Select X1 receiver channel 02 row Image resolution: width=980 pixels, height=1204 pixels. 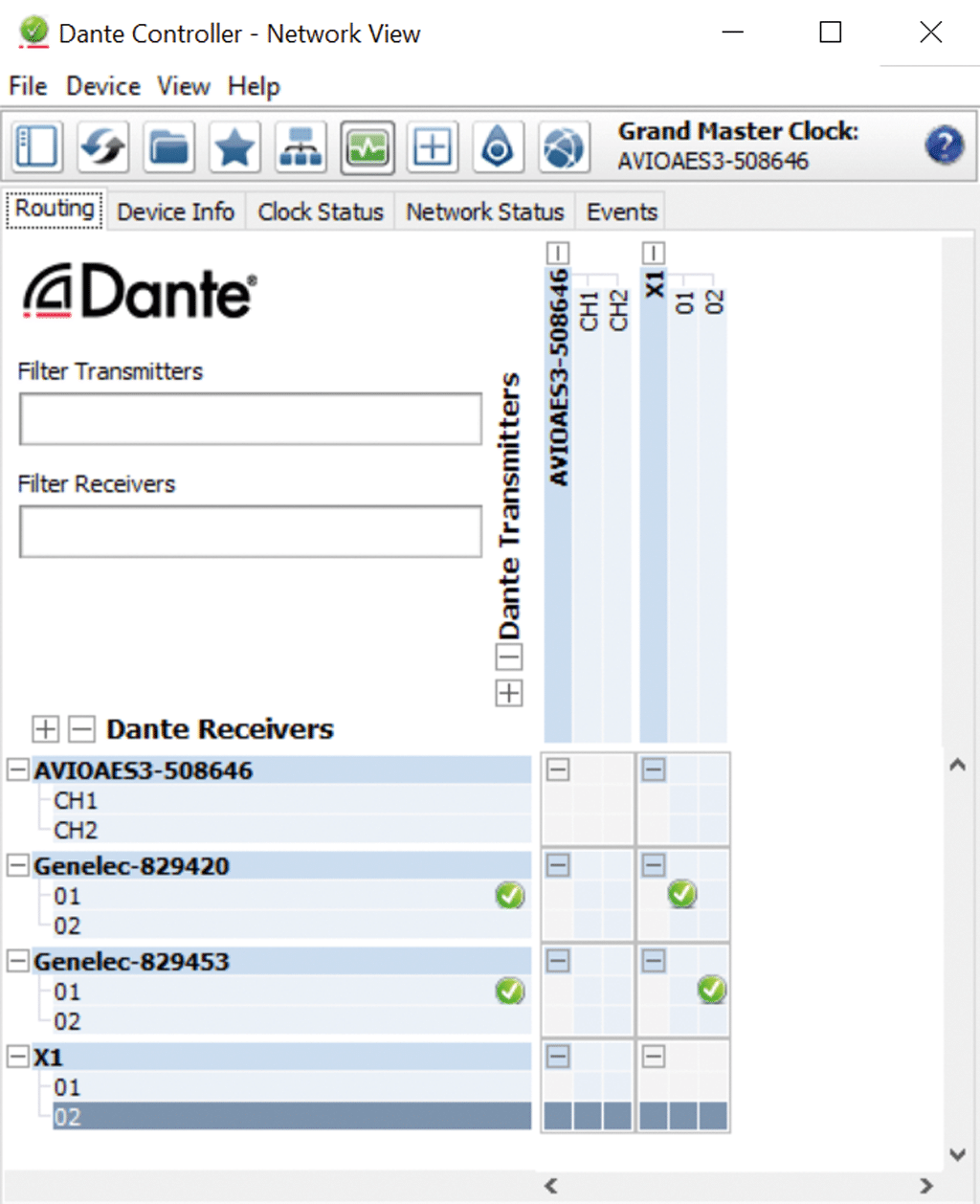click(292, 1117)
